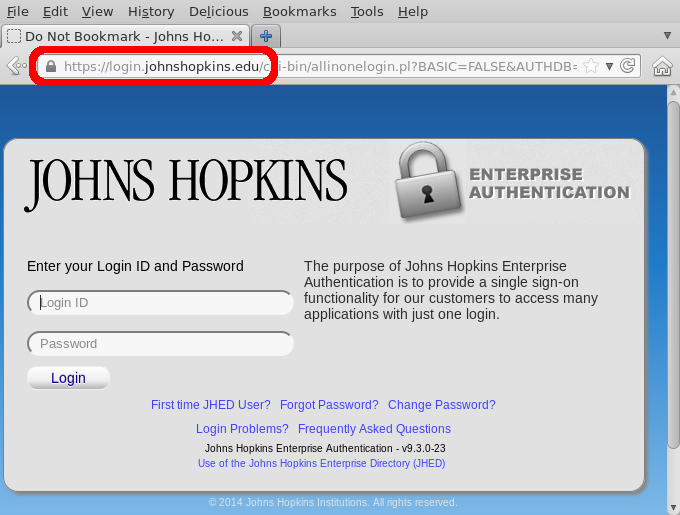Click the padlock icon in address bar
The image size is (680, 515).
pyautogui.click(x=51, y=66)
